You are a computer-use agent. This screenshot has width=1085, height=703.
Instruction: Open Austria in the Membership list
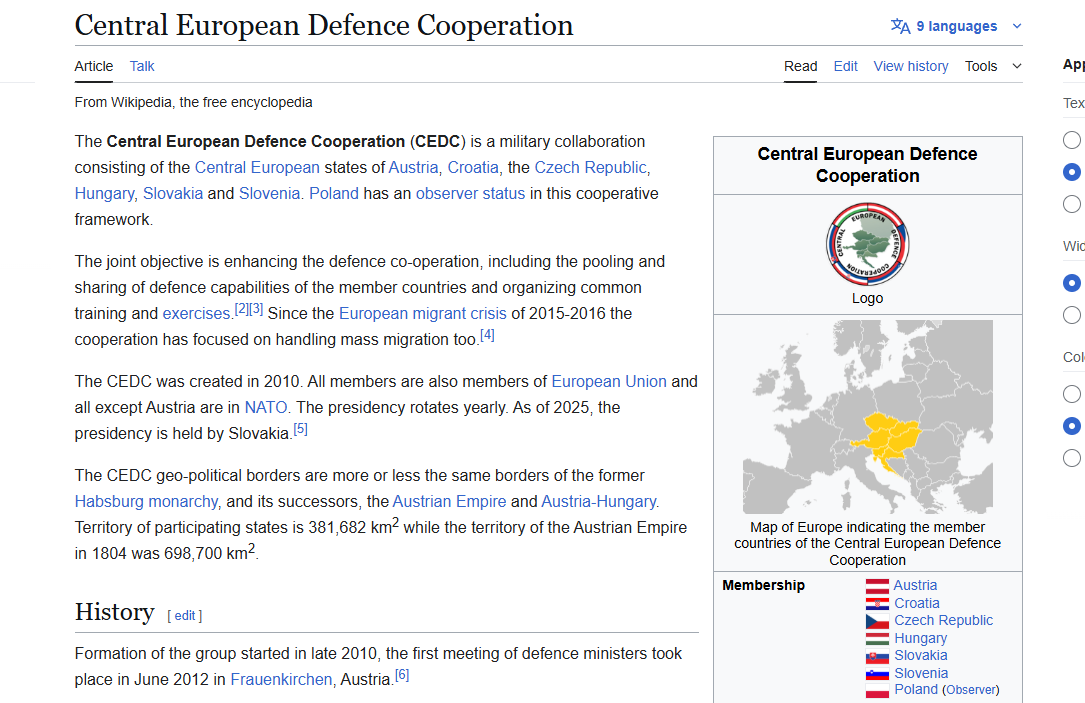click(915, 585)
